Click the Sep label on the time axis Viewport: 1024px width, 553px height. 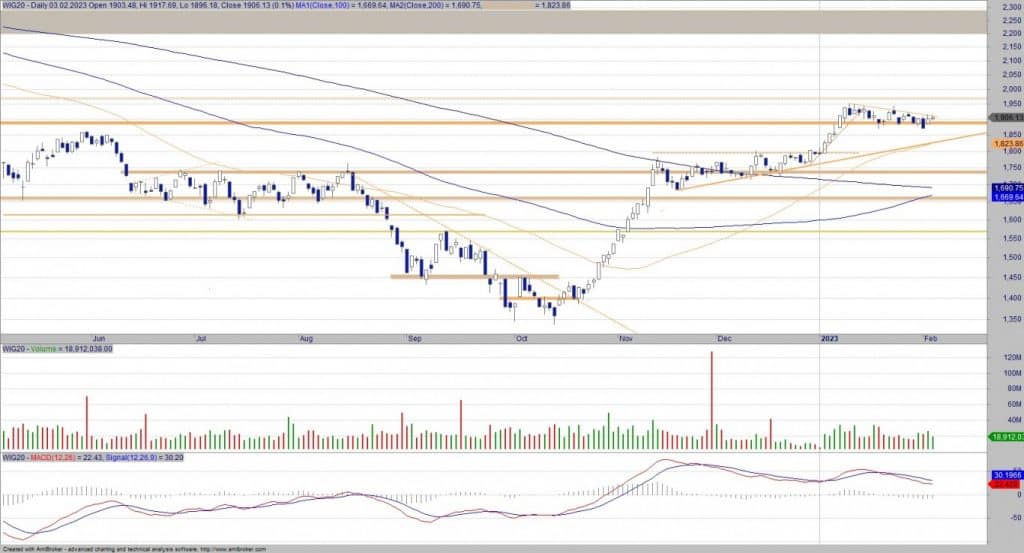415,339
